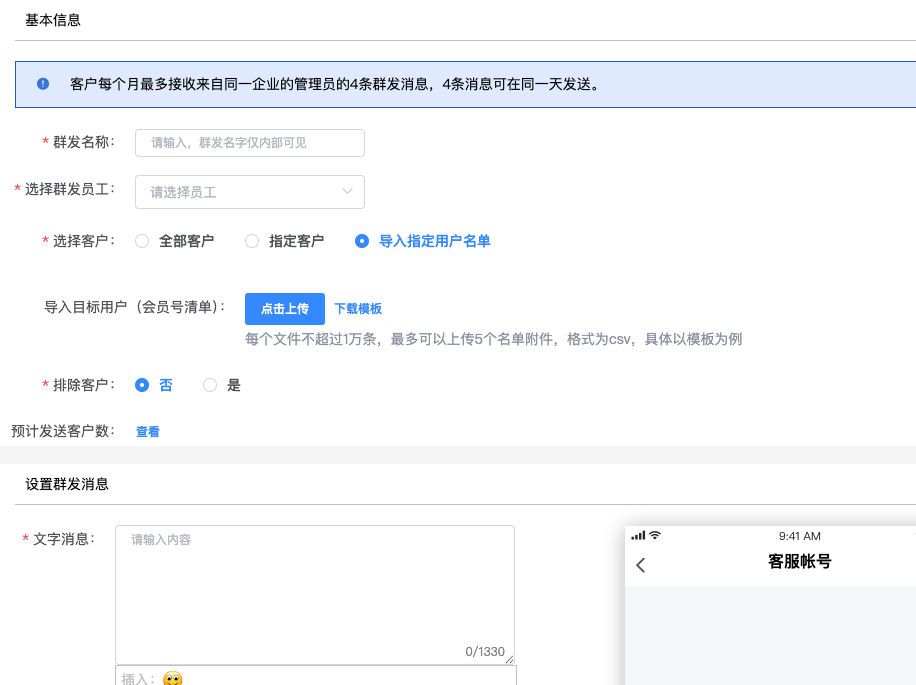This screenshot has height=685, width=916.
Task: Click the 导入目标用户（会员号清单） label
Action: (x=135, y=307)
